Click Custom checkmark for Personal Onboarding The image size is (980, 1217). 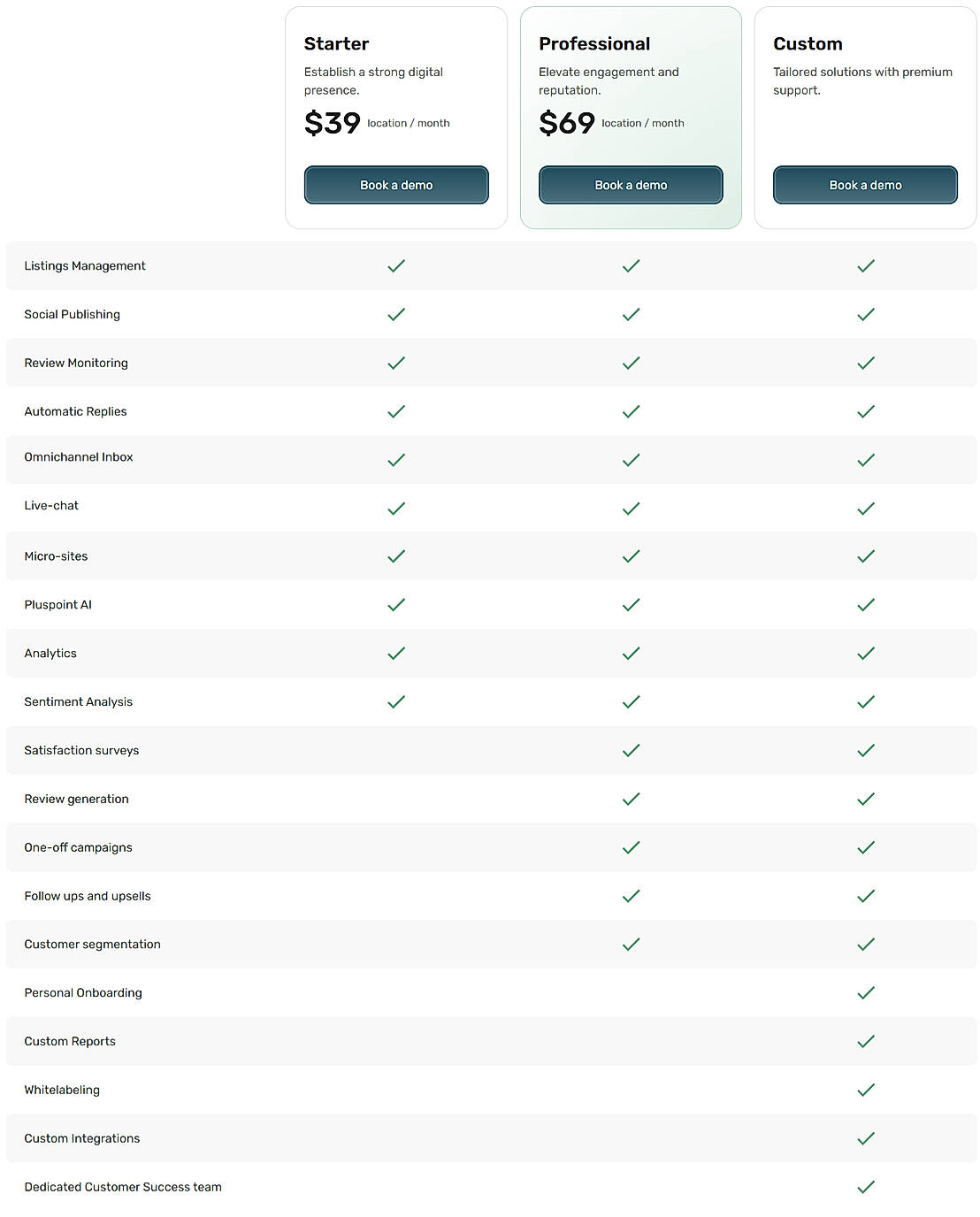866,993
